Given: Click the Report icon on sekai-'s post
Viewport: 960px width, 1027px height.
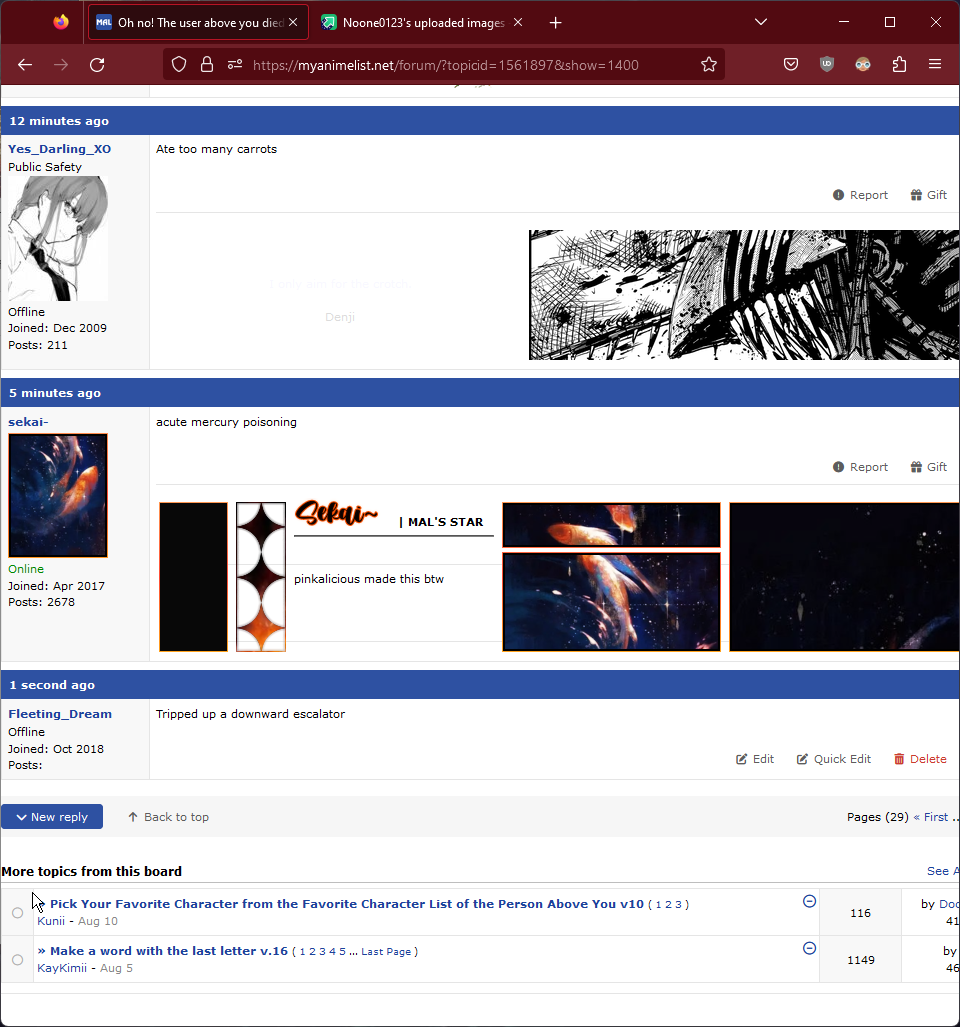Looking at the screenshot, I should pyautogui.click(x=839, y=467).
